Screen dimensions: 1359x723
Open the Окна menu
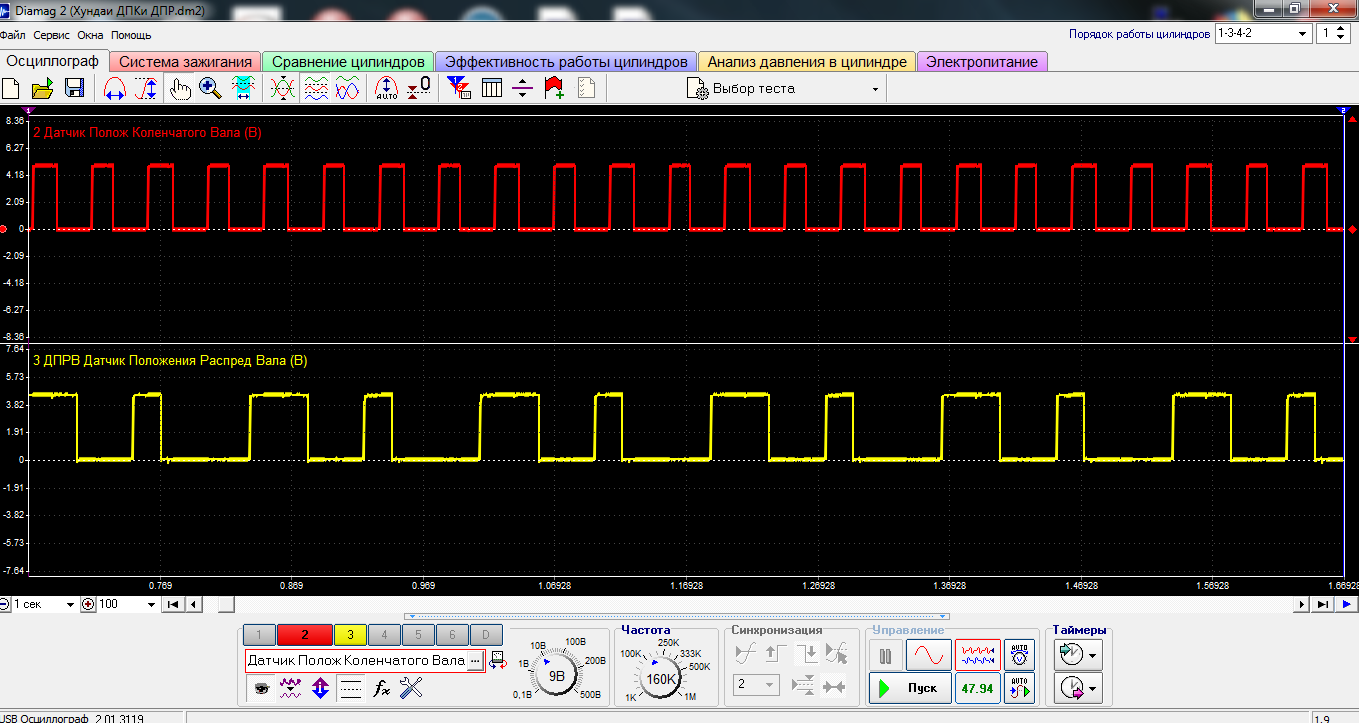point(91,35)
